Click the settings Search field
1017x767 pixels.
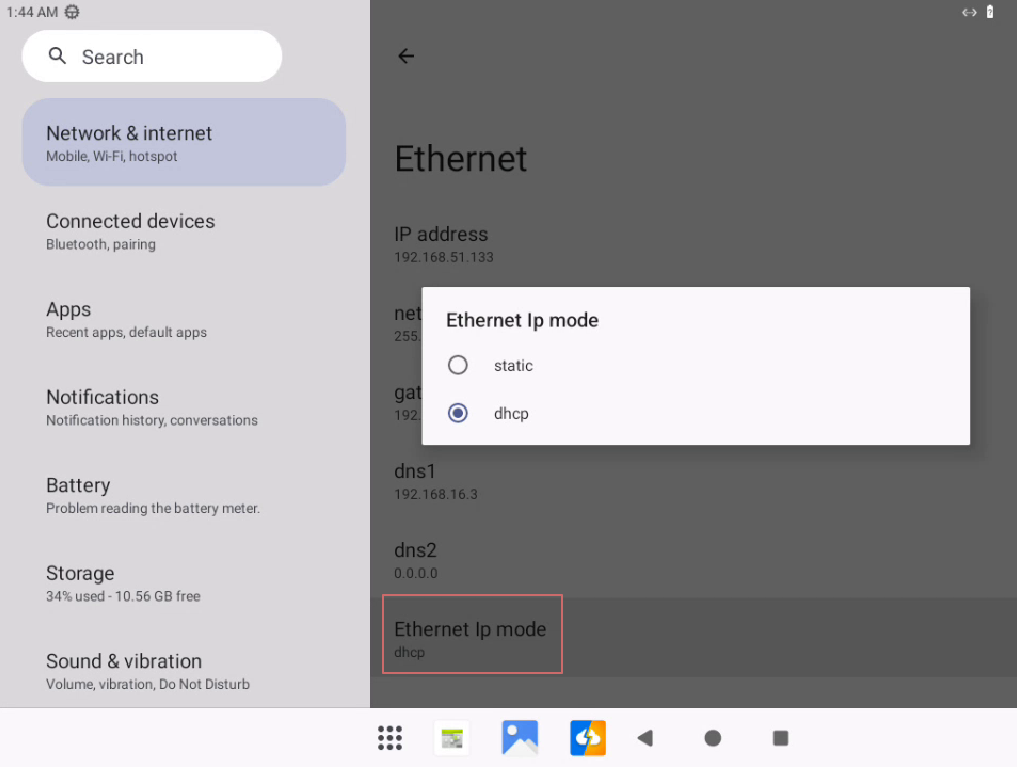152,57
